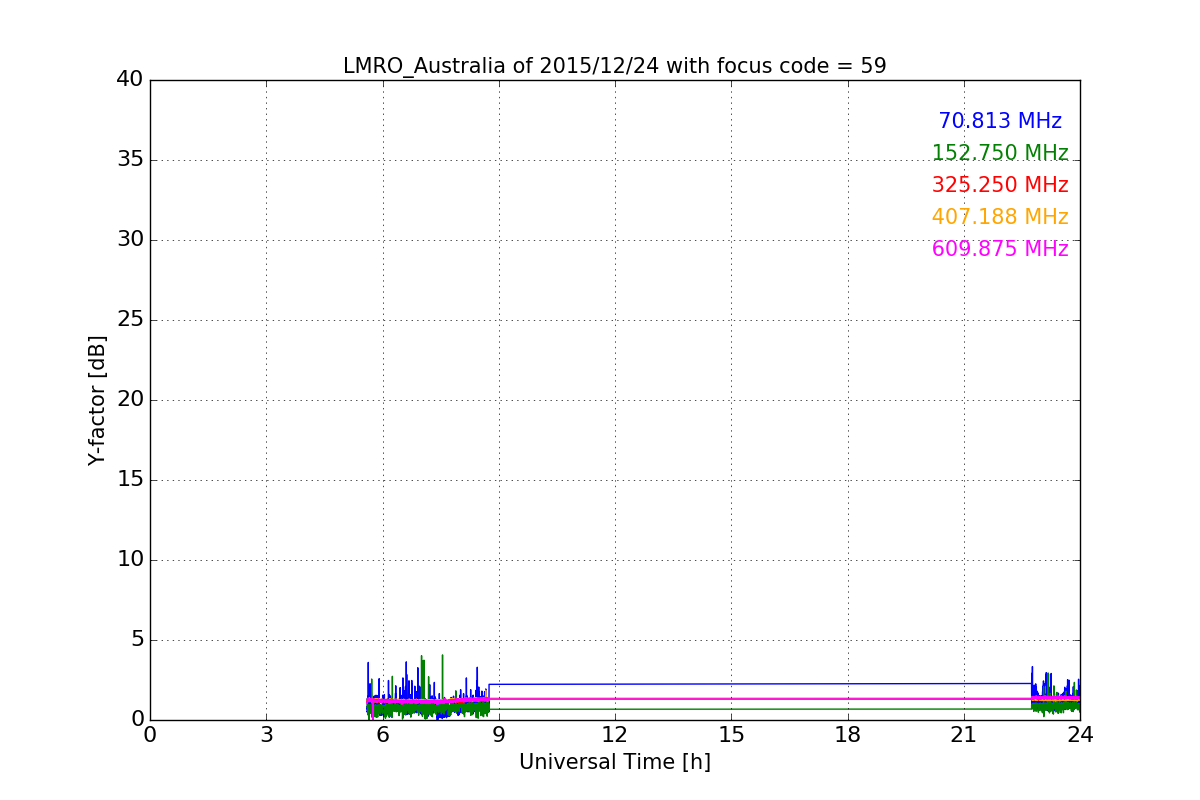This screenshot has width=1200, height=800.
Task: Click the Y-factor [dB] axis label
Action: (x=97, y=400)
